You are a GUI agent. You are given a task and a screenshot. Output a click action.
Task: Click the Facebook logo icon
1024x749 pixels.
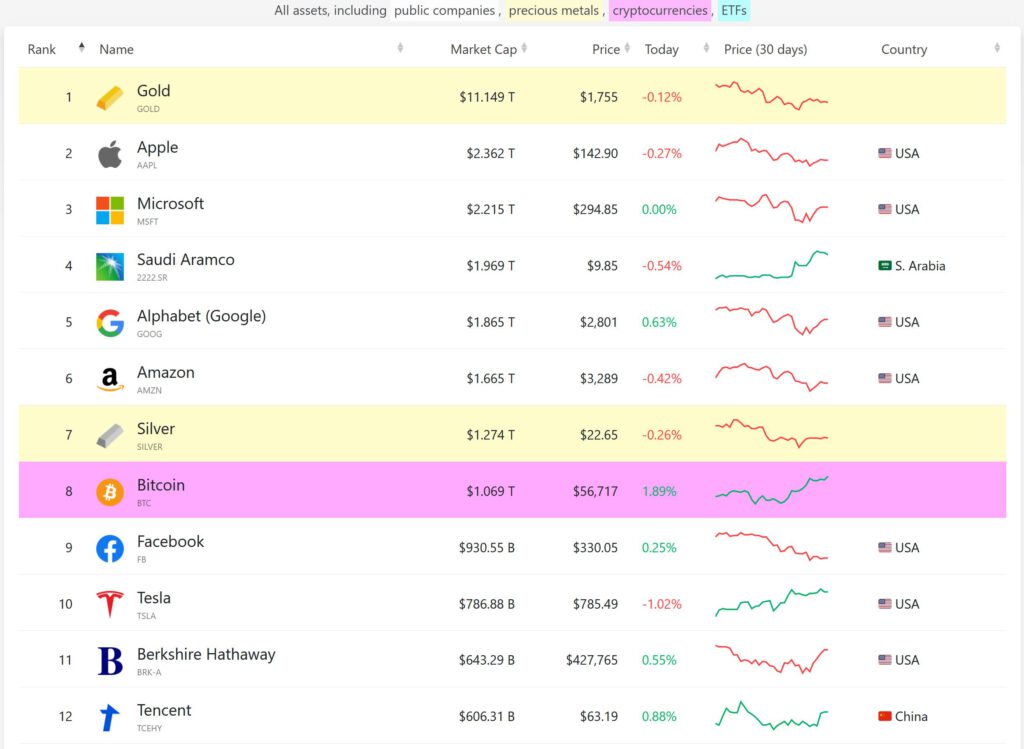click(x=110, y=548)
